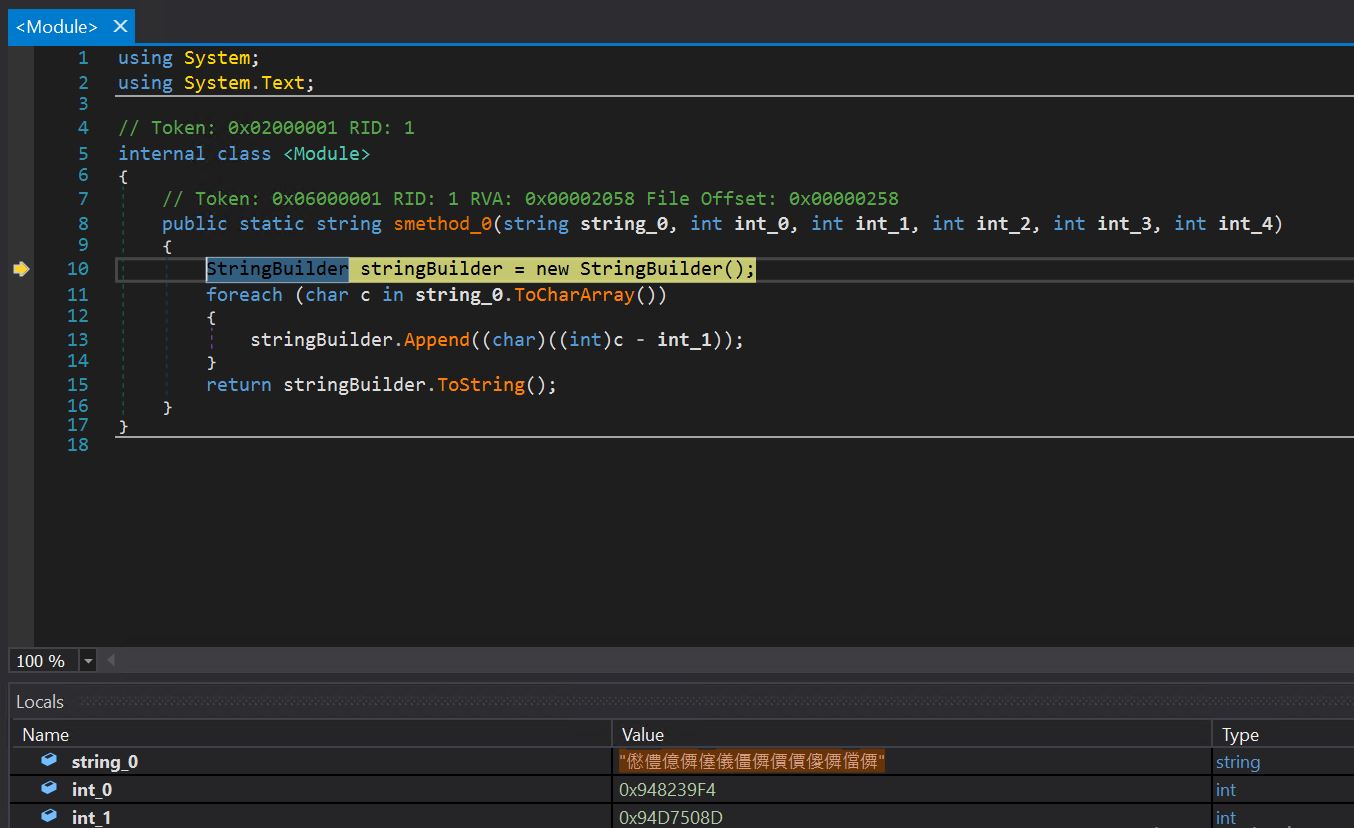
Task: Click the ToString call on line 15
Action: (x=480, y=385)
